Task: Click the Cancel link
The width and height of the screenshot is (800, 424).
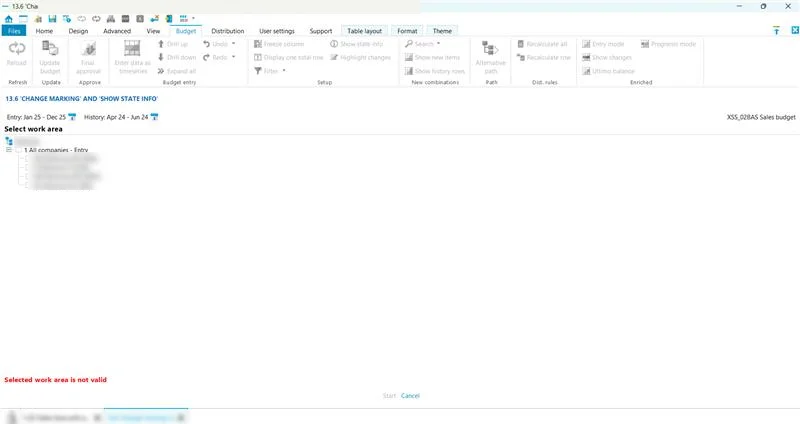Action: pos(410,396)
